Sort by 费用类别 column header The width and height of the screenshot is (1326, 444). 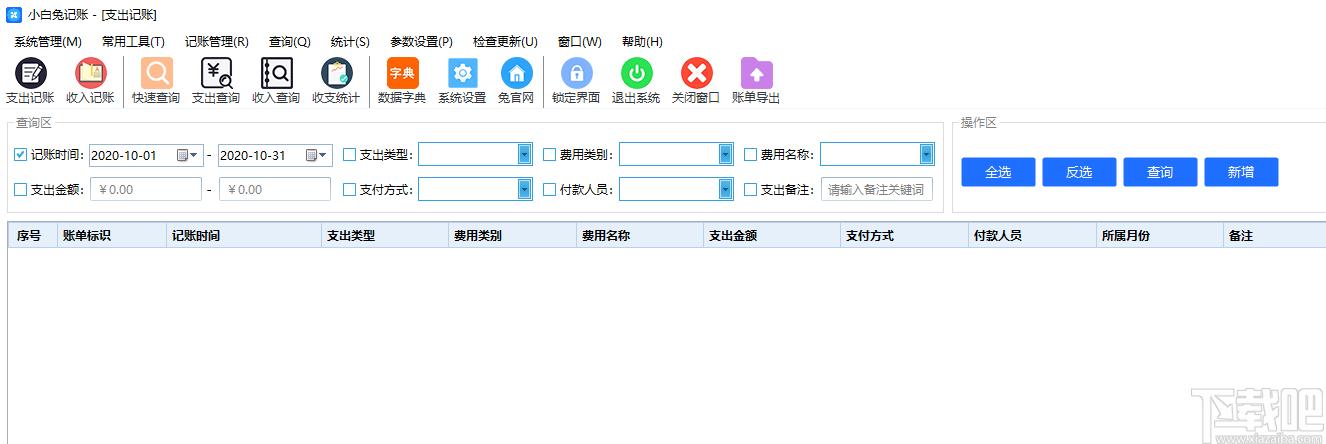click(512, 236)
